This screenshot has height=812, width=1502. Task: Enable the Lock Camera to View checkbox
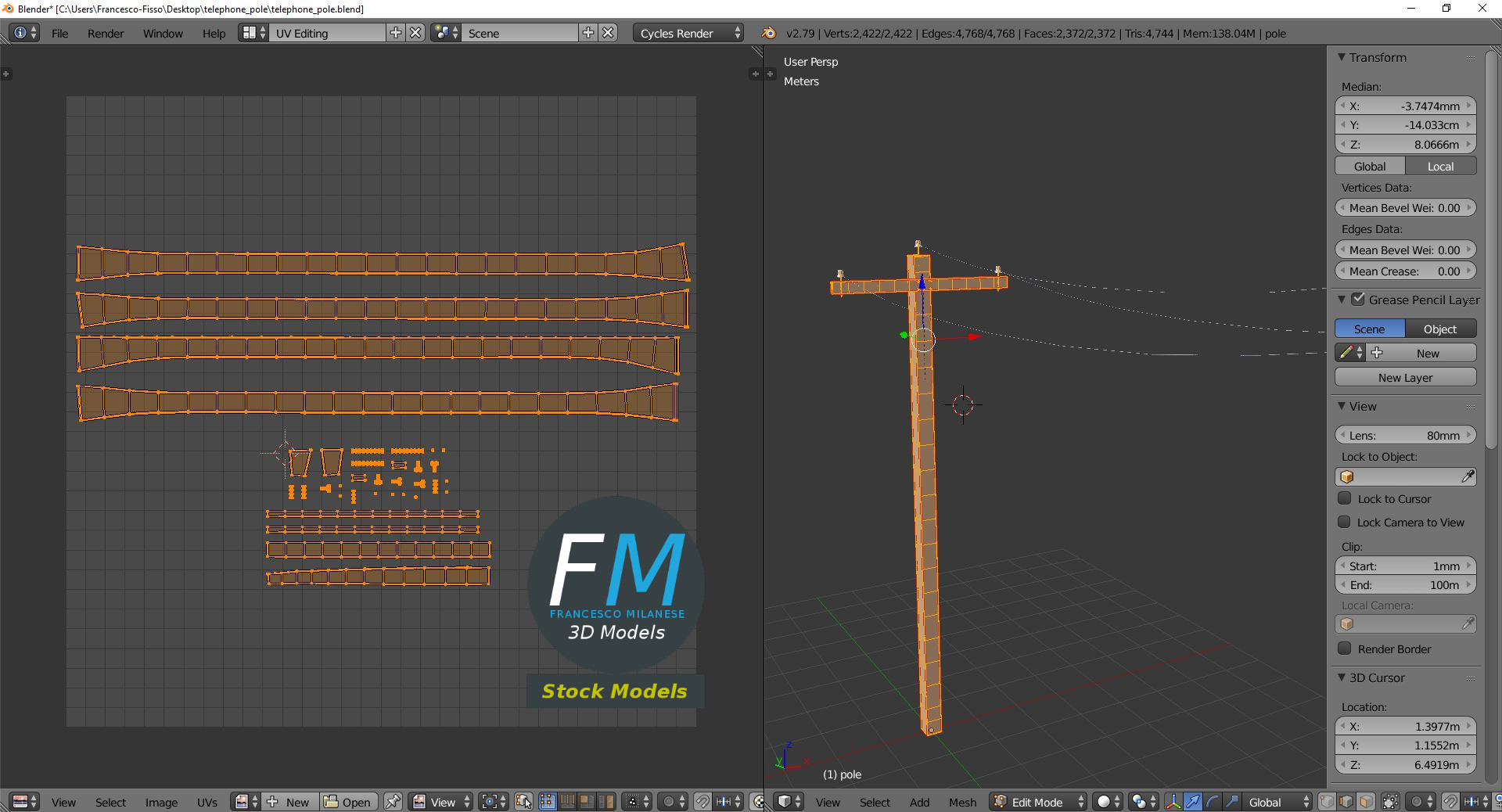(1345, 522)
